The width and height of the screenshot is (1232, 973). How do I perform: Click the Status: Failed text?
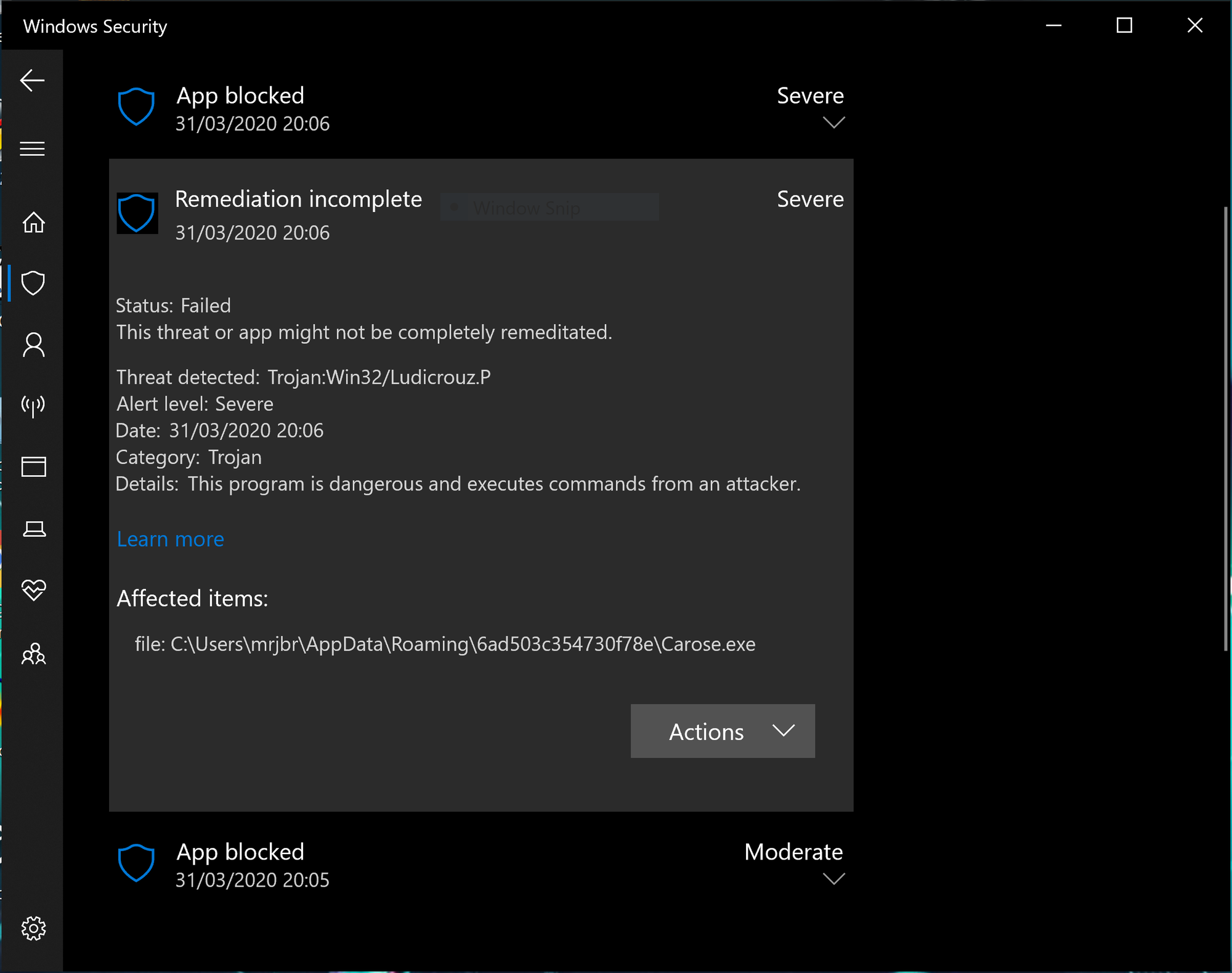(173, 306)
